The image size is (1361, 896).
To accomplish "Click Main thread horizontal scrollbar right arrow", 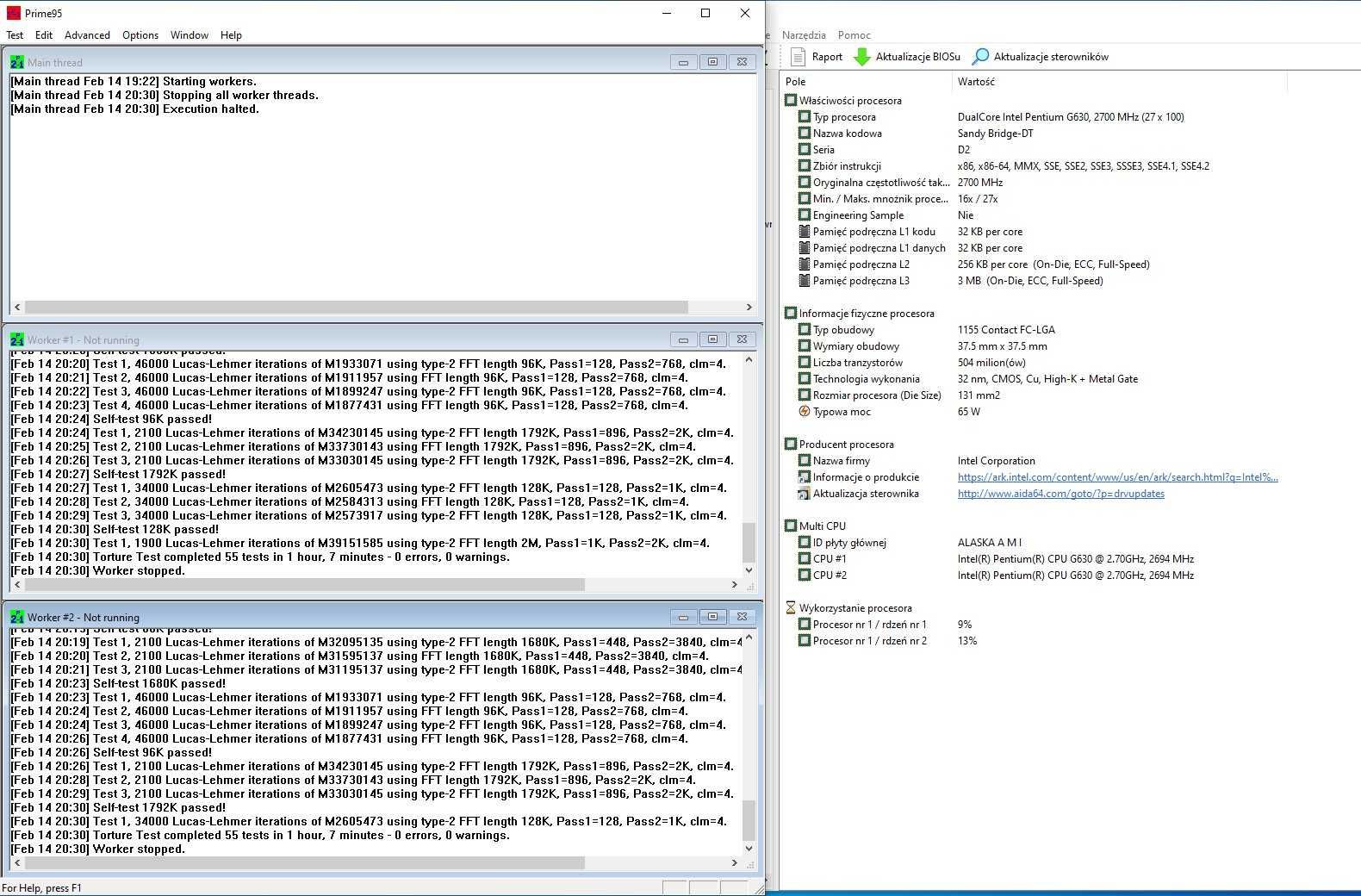I will pyautogui.click(x=749, y=307).
